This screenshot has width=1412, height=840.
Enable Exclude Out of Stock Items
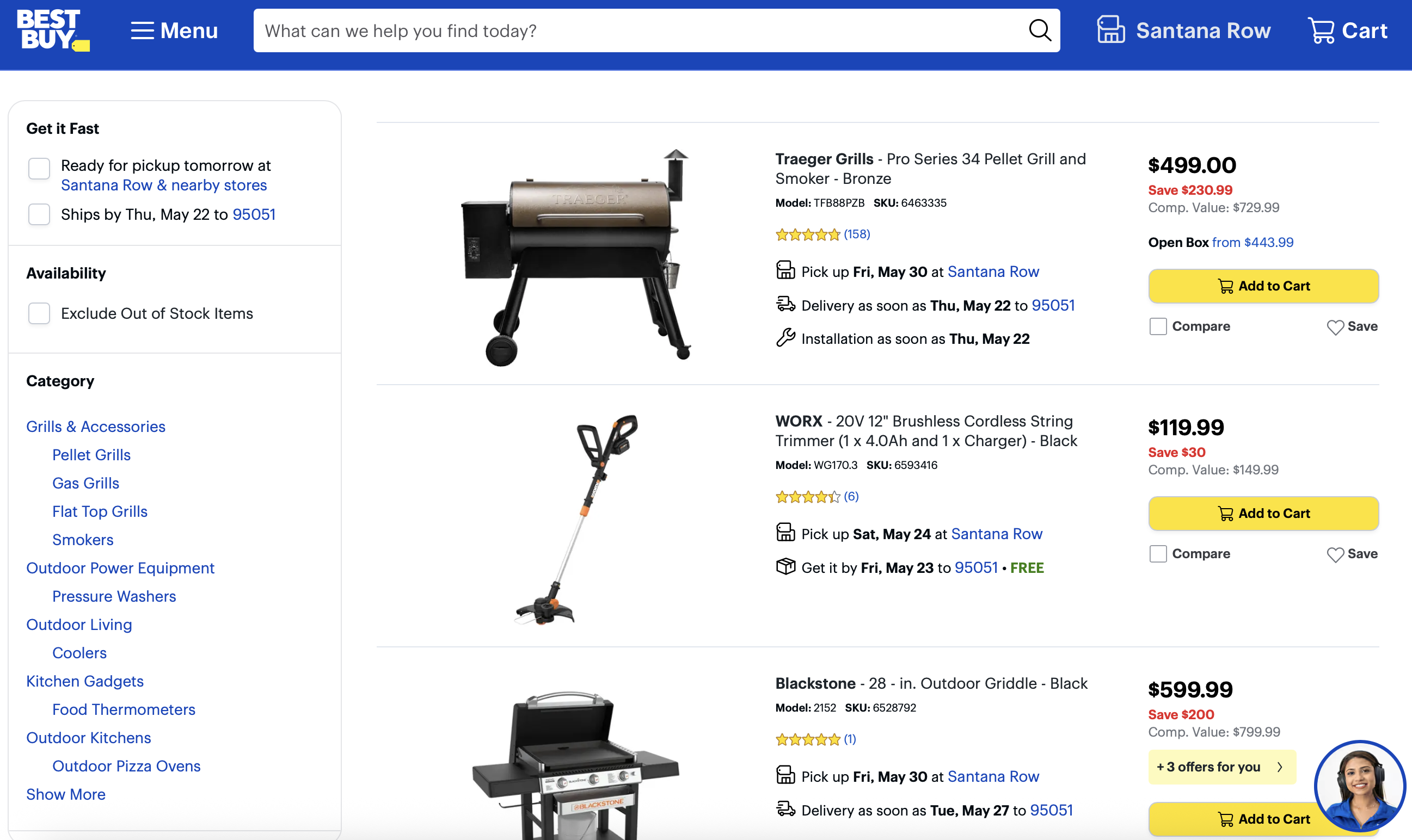coord(39,313)
